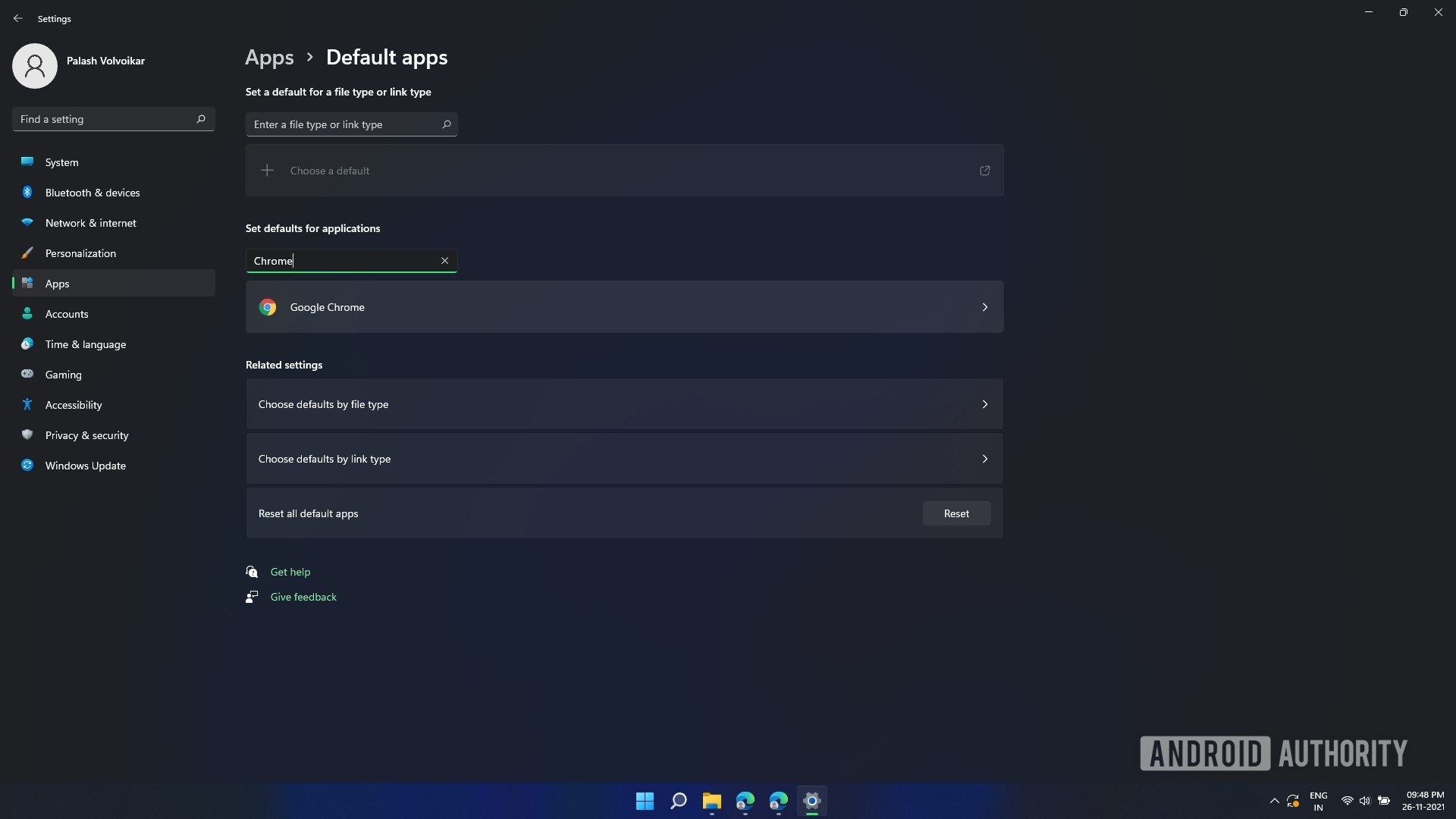Expand Google Chrome app defaults
This screenshot has width=1456, height=819.
(x=984, y=306)
